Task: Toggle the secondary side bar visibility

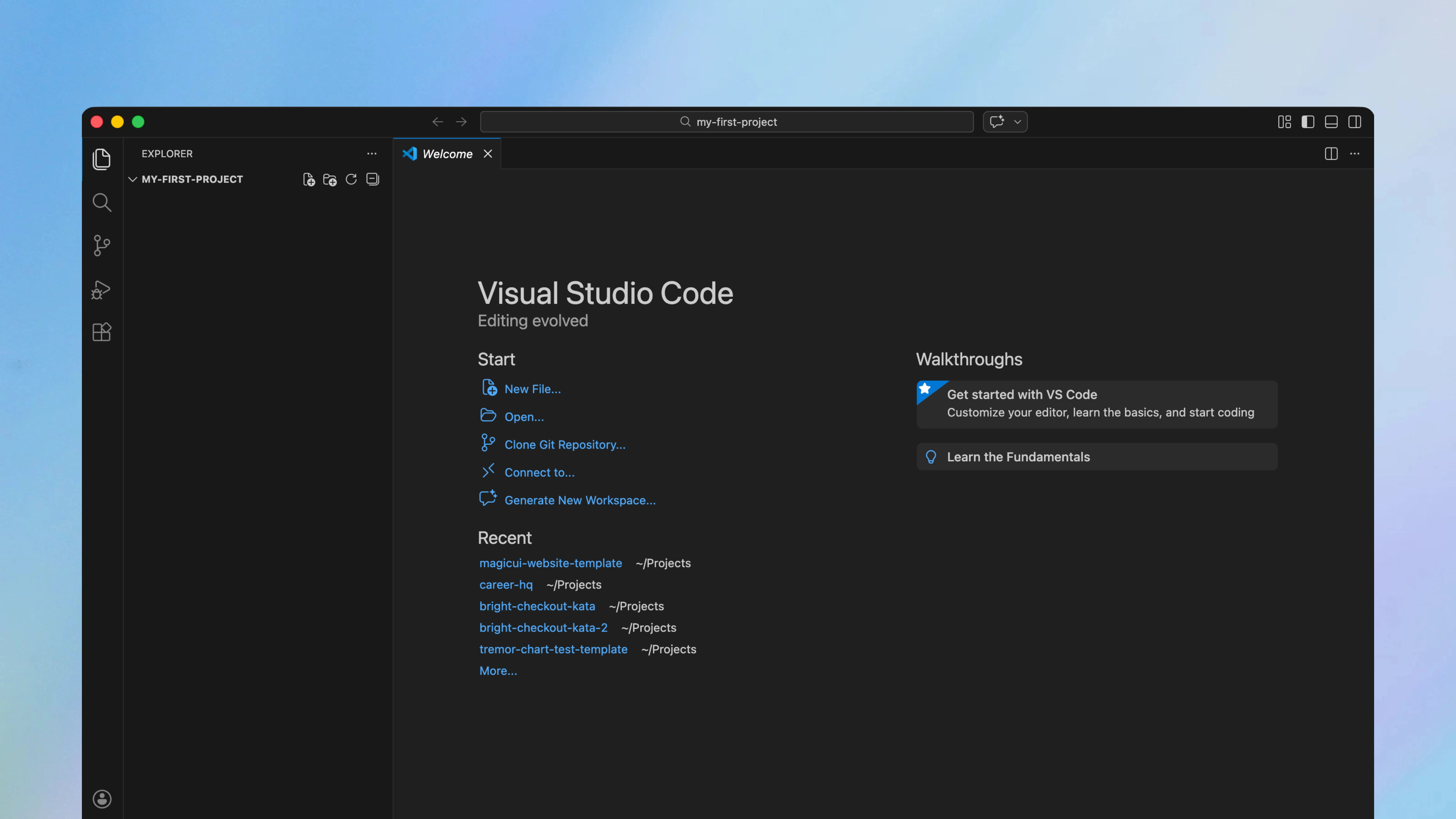Action: pyautogui.click(x=1355, y=122)
